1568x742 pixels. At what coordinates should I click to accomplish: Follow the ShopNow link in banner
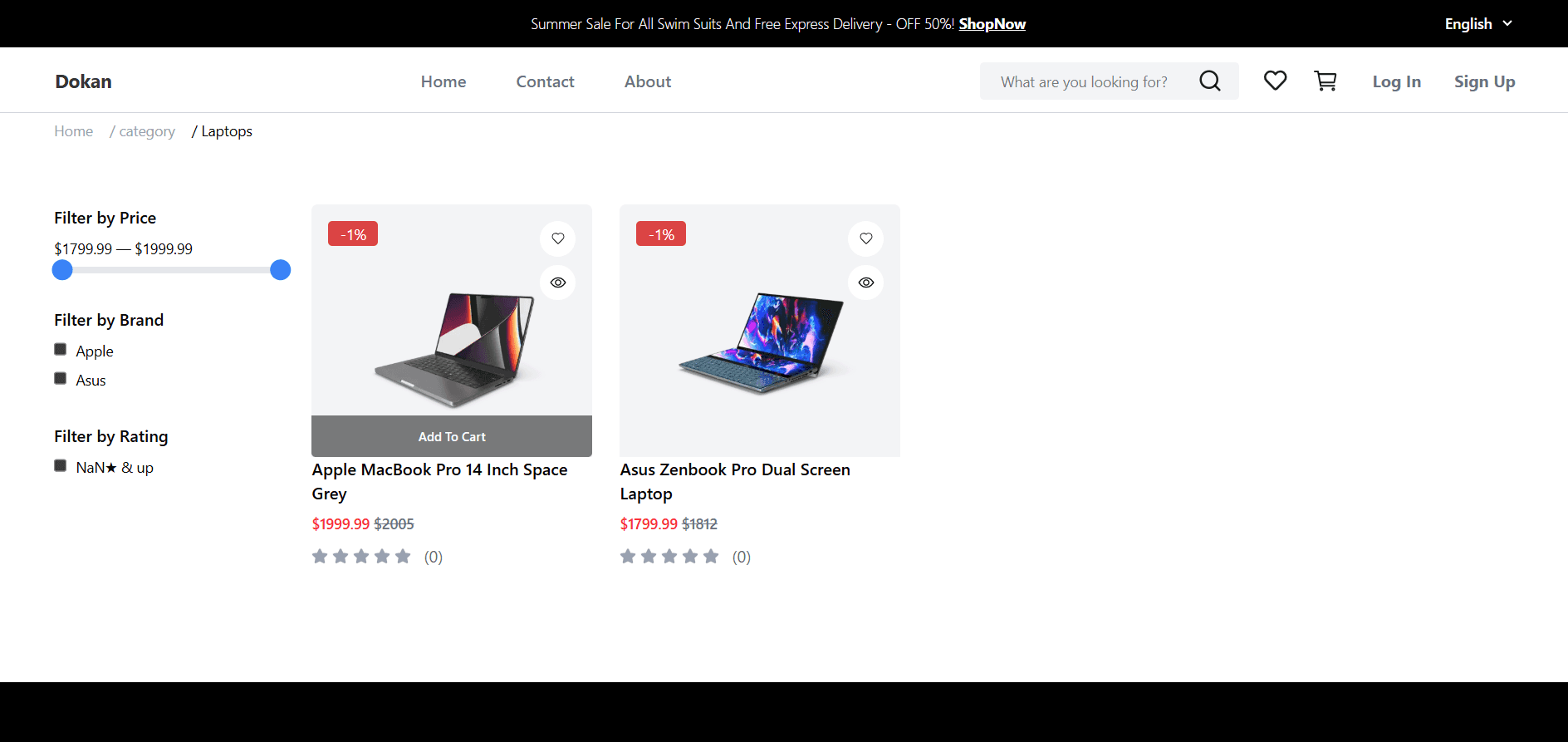[x=992, y=24]
